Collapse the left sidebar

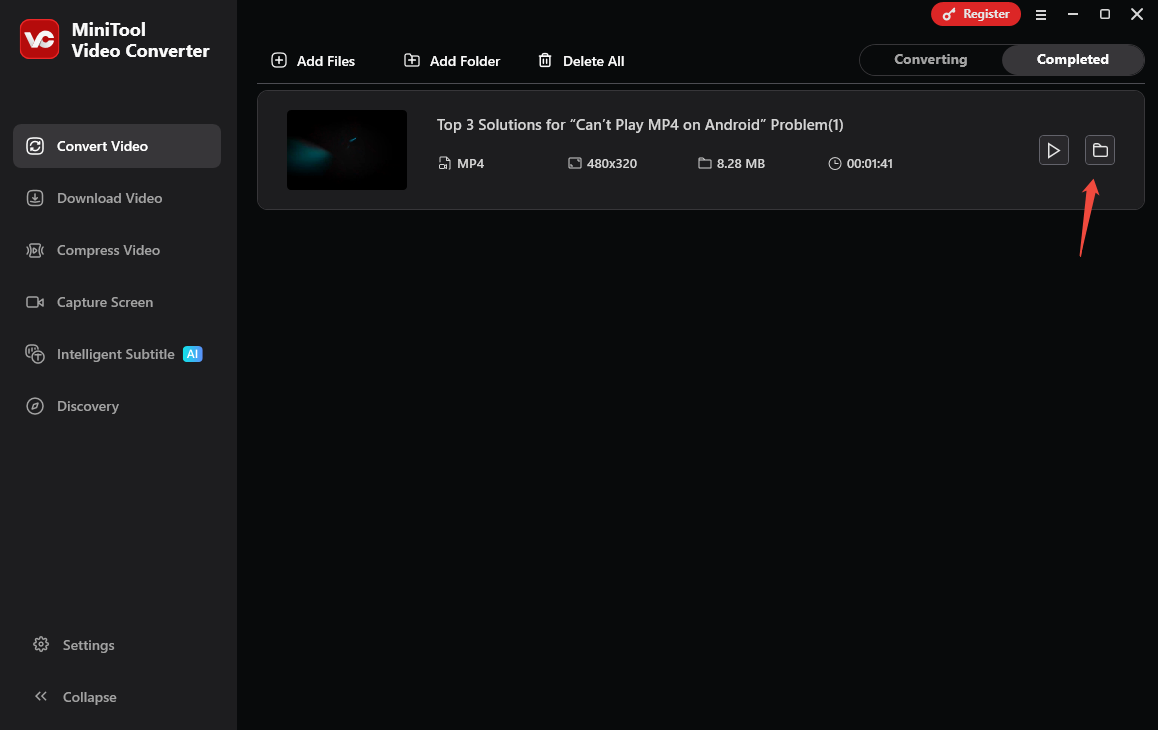coord(42,697)
